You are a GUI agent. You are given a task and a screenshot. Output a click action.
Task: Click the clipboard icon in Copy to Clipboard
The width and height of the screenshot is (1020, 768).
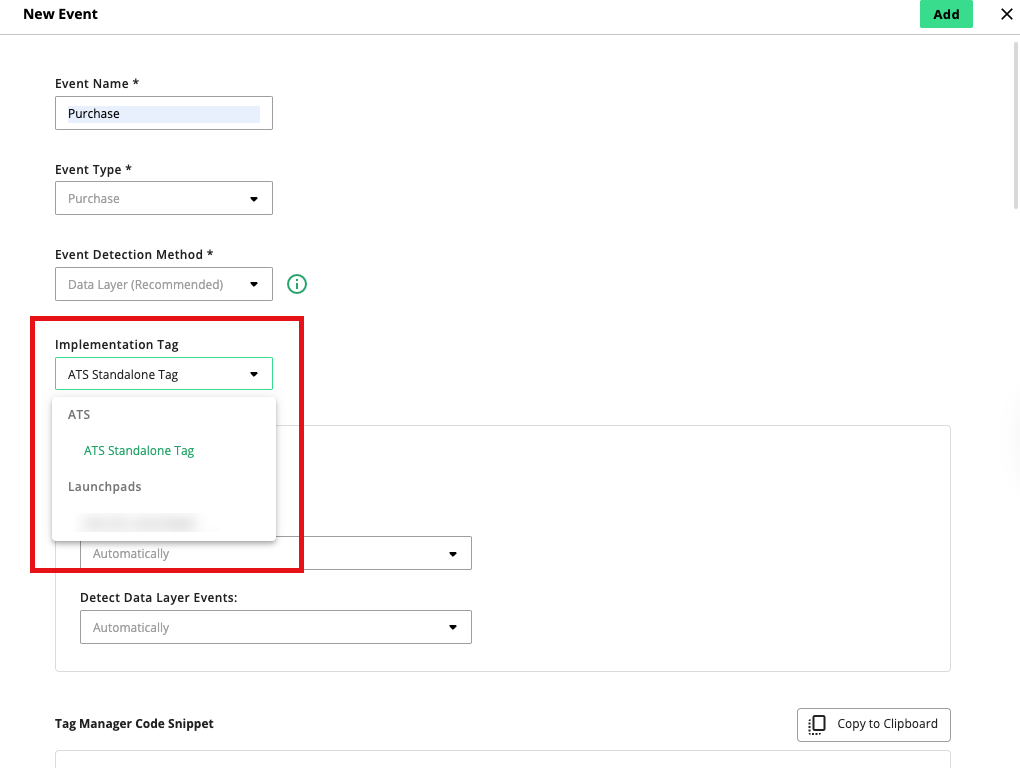(817, 724)
